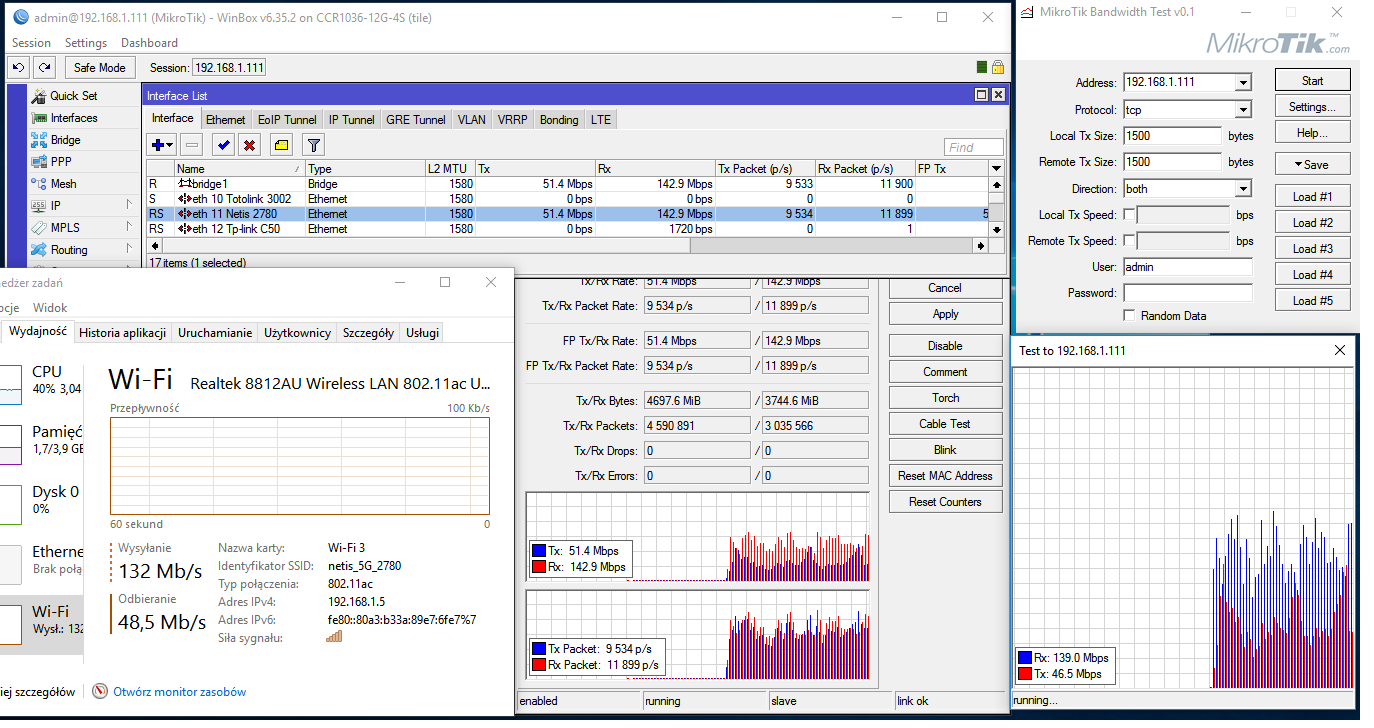The image size is (1374, 728).
Task: Open Quick Set in the sidebar
Action: pyautogui.click(x=73, y=96)
